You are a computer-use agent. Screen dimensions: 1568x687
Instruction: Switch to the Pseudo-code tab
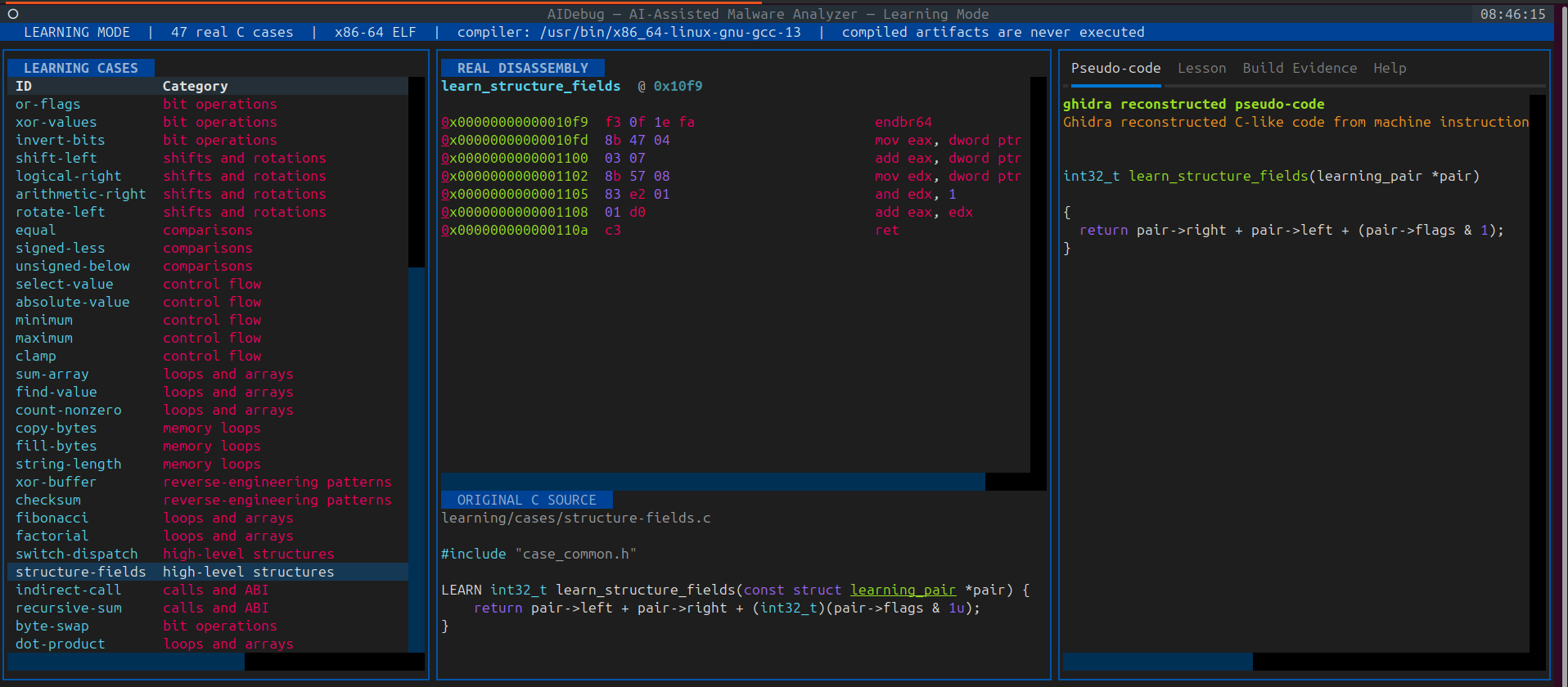1115,68
